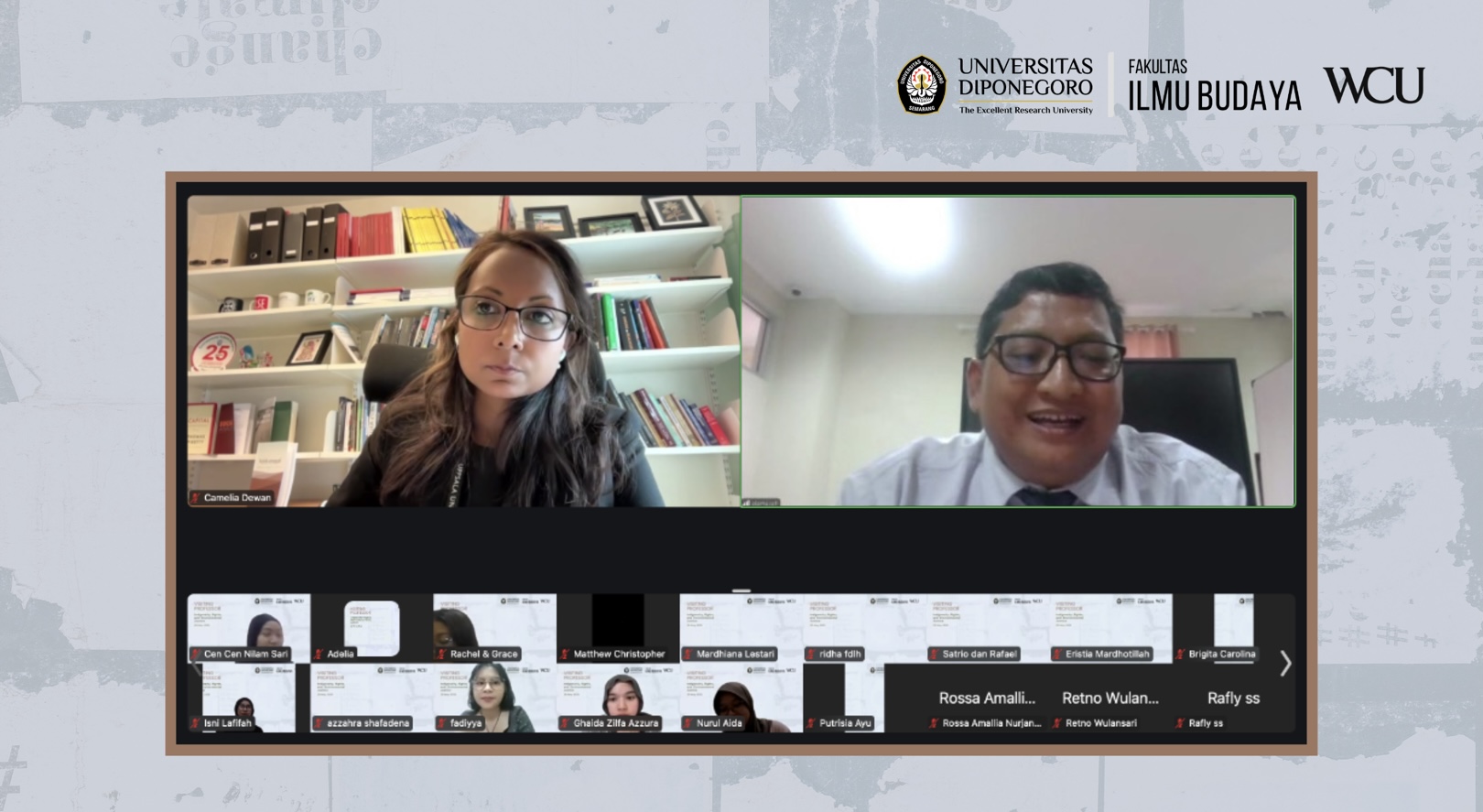Click muted mic icon beside Retno Wulansari

point(1056,723)
